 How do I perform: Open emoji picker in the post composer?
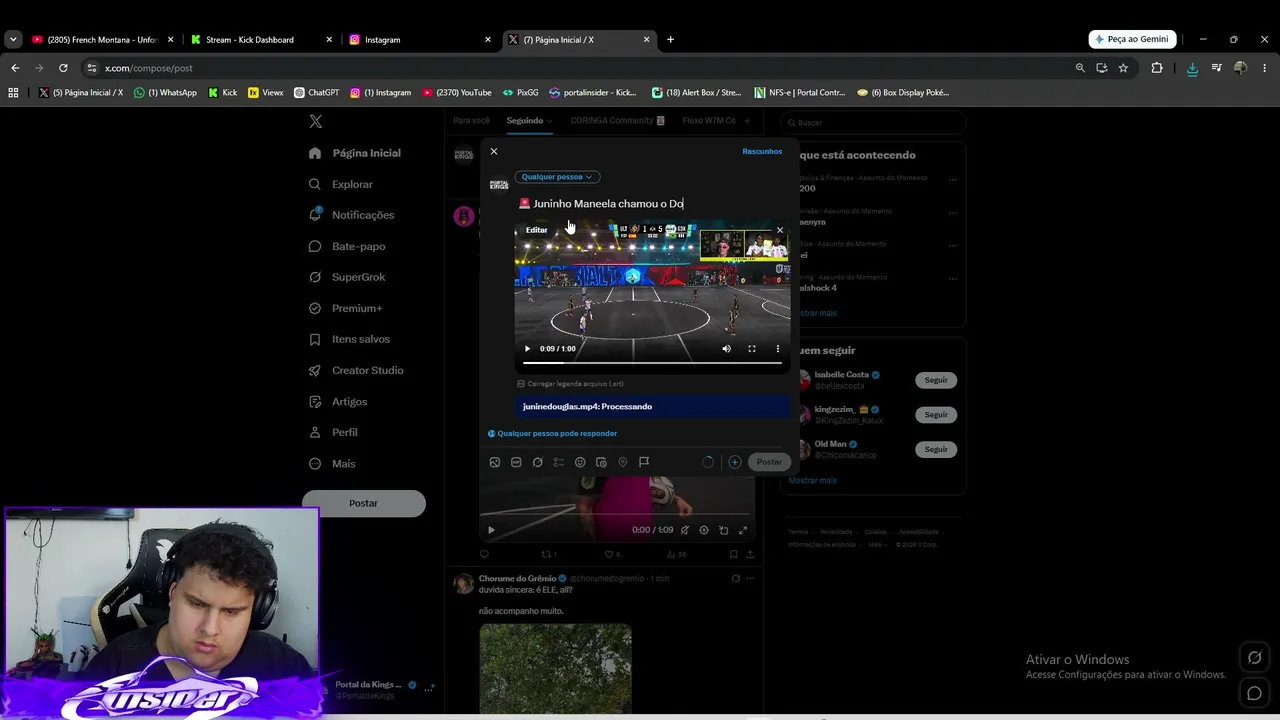[580, 462]
